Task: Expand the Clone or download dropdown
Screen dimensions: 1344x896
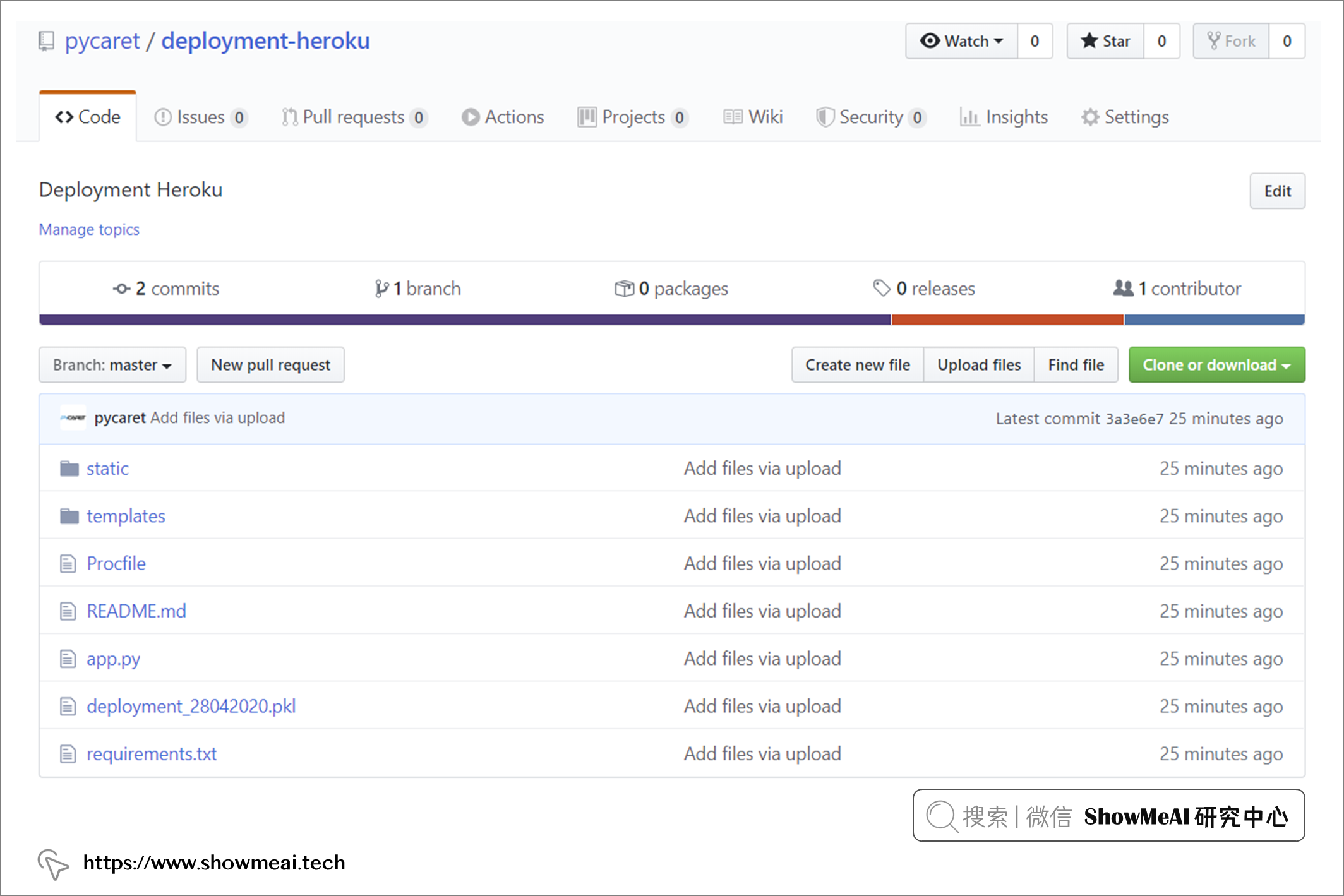Action: click(1216, 364)
